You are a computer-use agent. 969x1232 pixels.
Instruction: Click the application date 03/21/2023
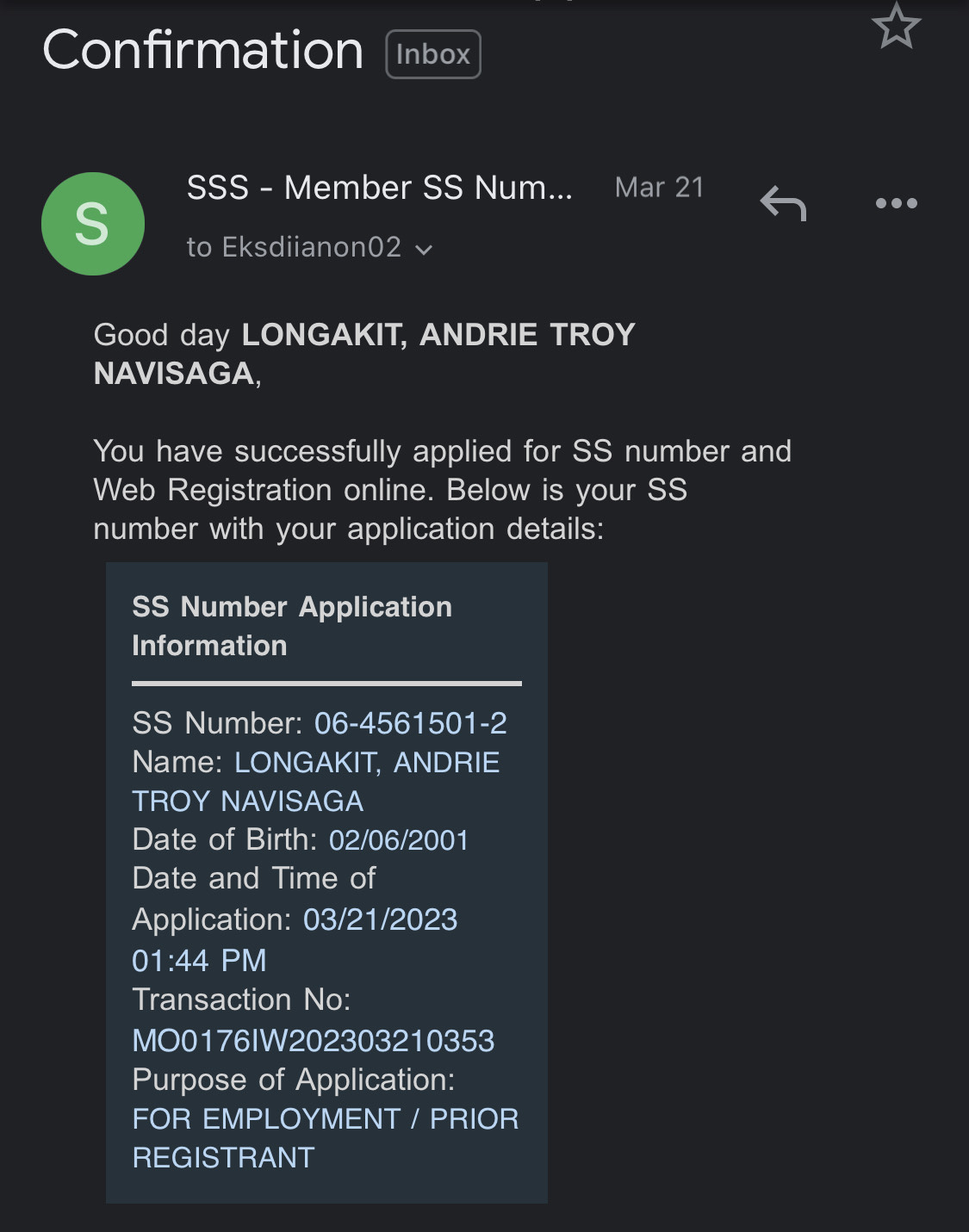[380, 919]
